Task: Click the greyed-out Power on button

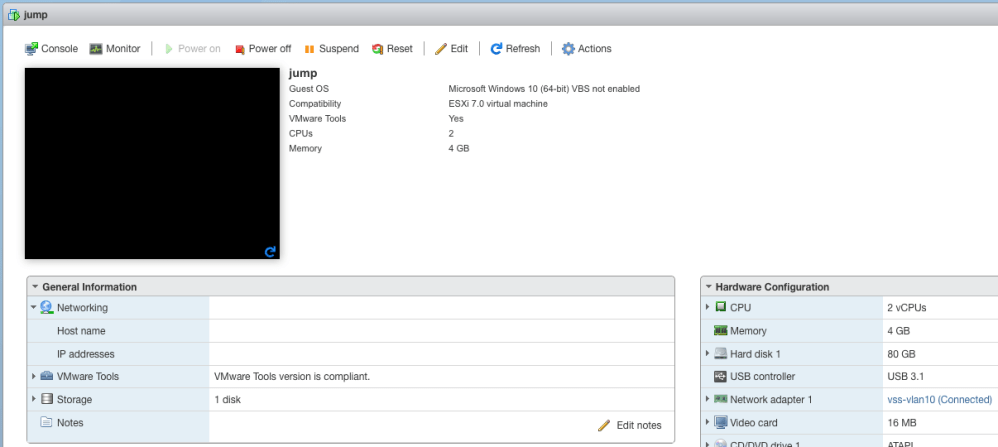Action: [192, 48]
